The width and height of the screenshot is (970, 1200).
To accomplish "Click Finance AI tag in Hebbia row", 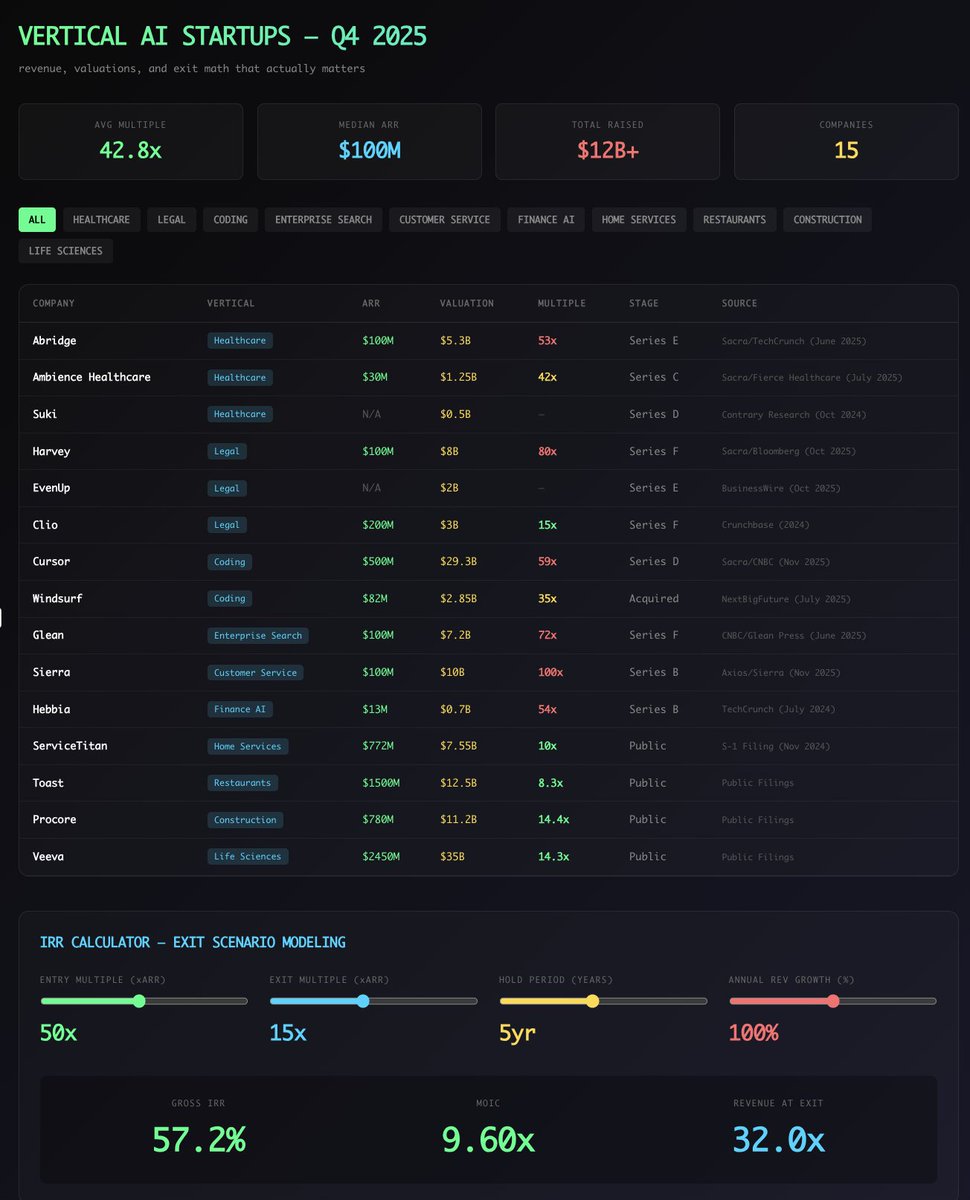I will coord(240,709).
